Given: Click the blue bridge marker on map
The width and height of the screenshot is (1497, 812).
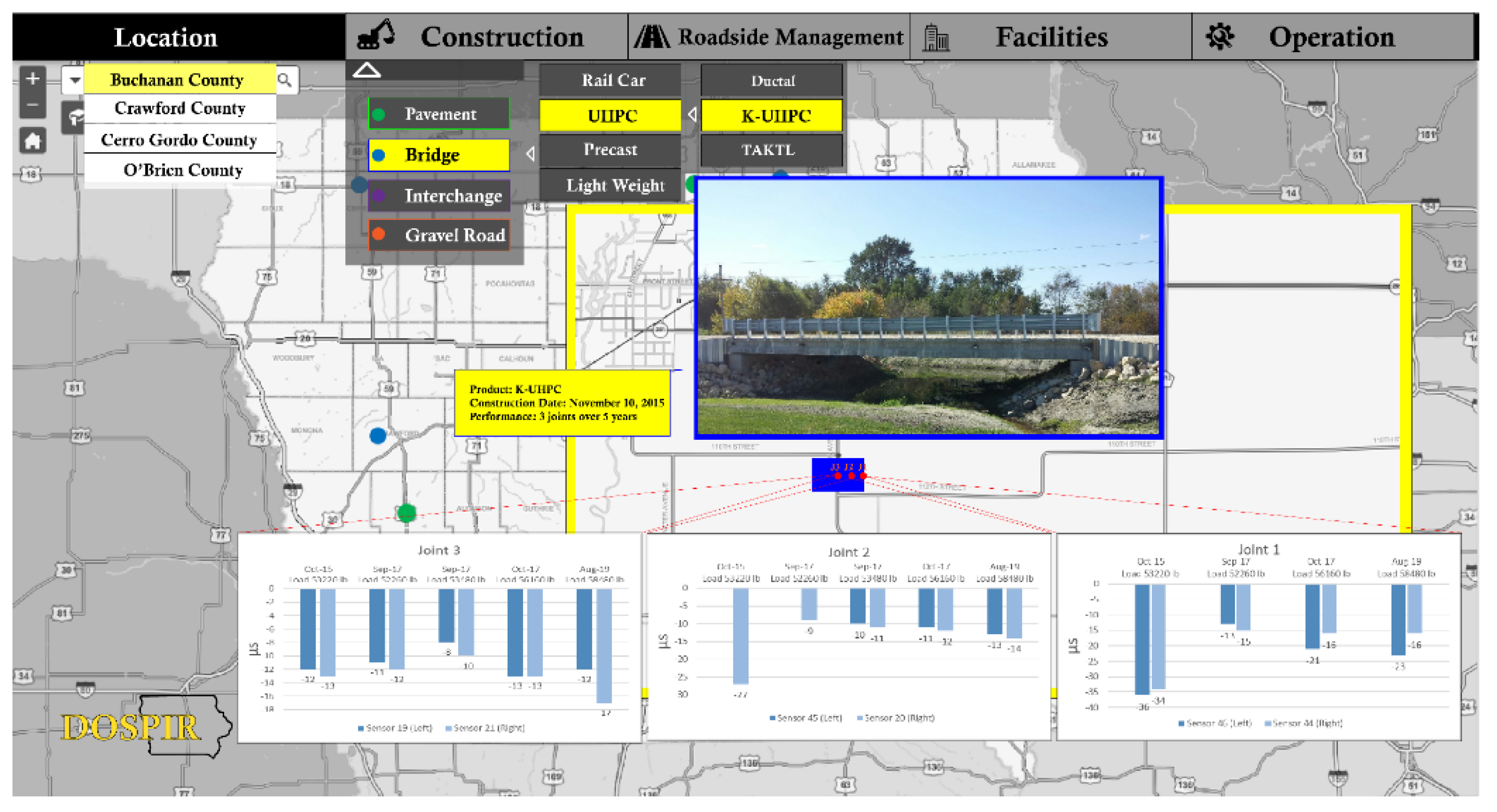Looking at the screenshot, I should (x=377, y=435).
